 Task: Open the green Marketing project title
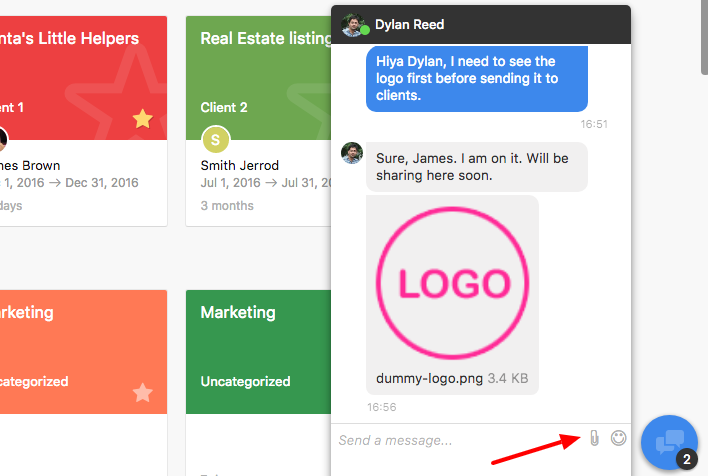click(238, 313)
